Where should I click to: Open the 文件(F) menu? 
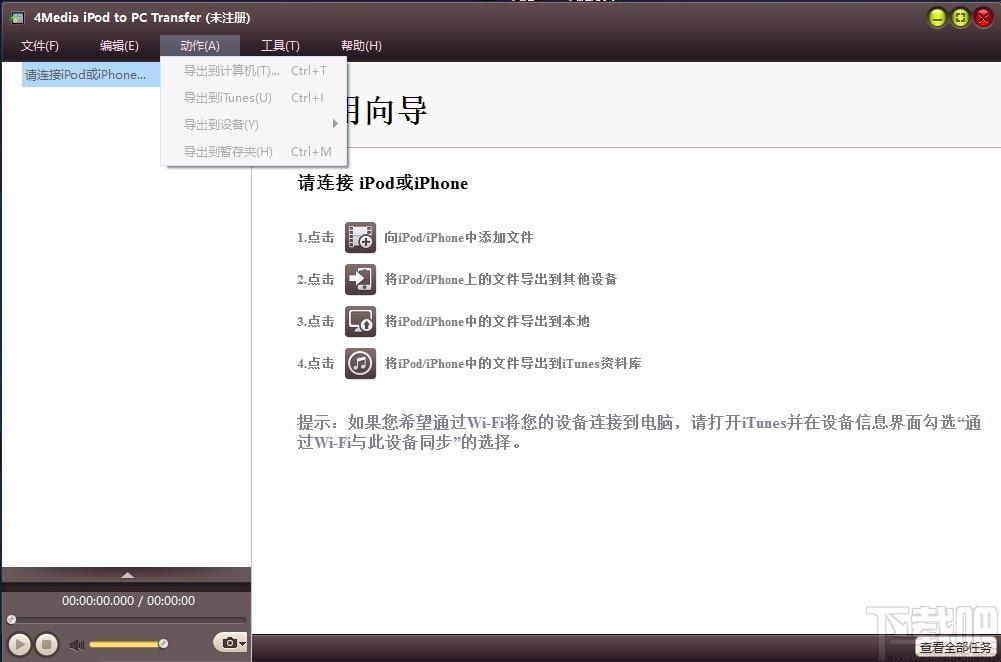[x=40, y=46]
